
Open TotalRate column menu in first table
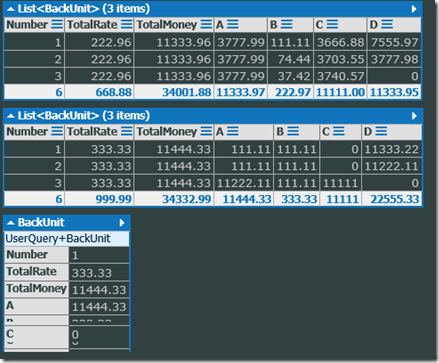point(127,24)
